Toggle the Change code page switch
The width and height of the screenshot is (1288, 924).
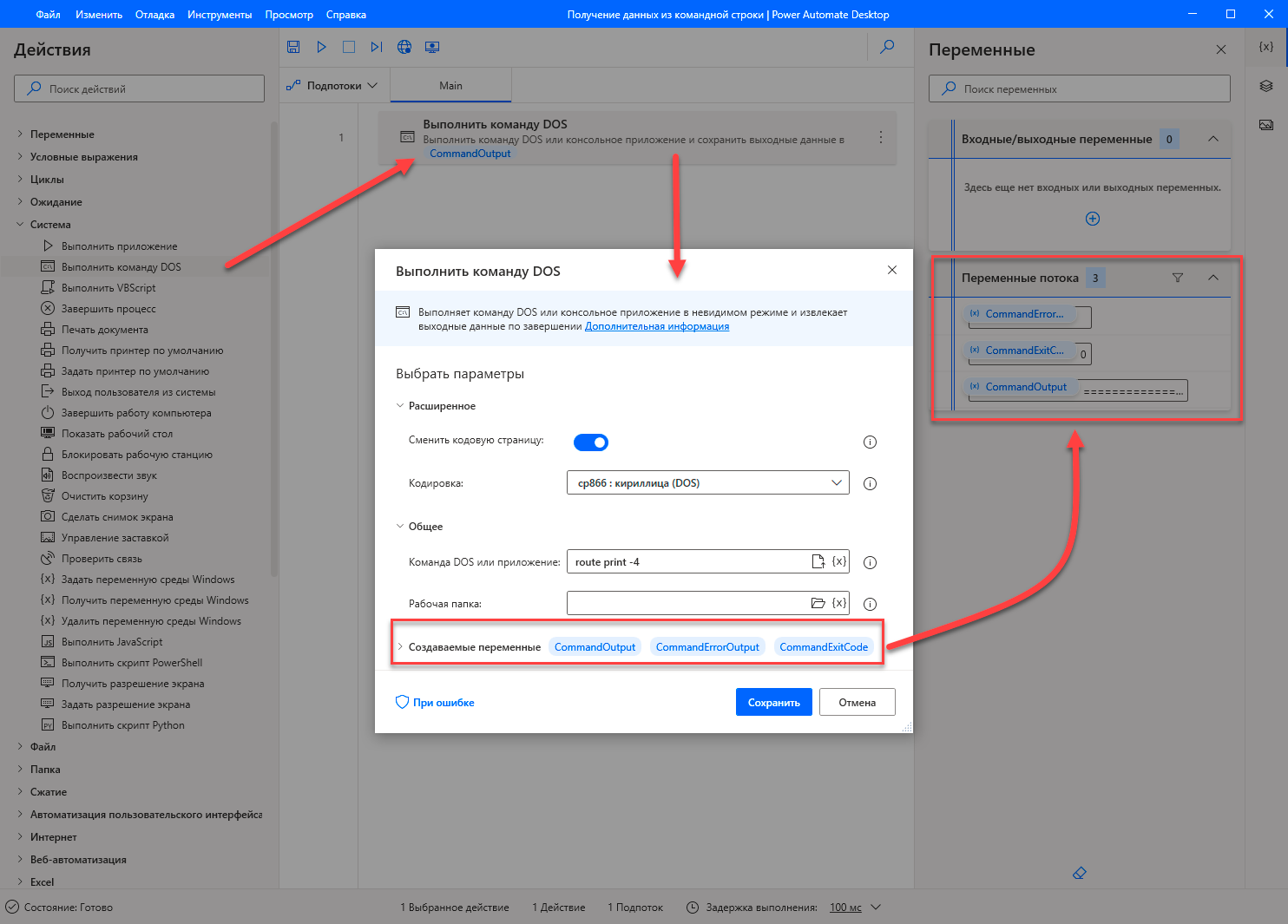(x=591, y=442)
